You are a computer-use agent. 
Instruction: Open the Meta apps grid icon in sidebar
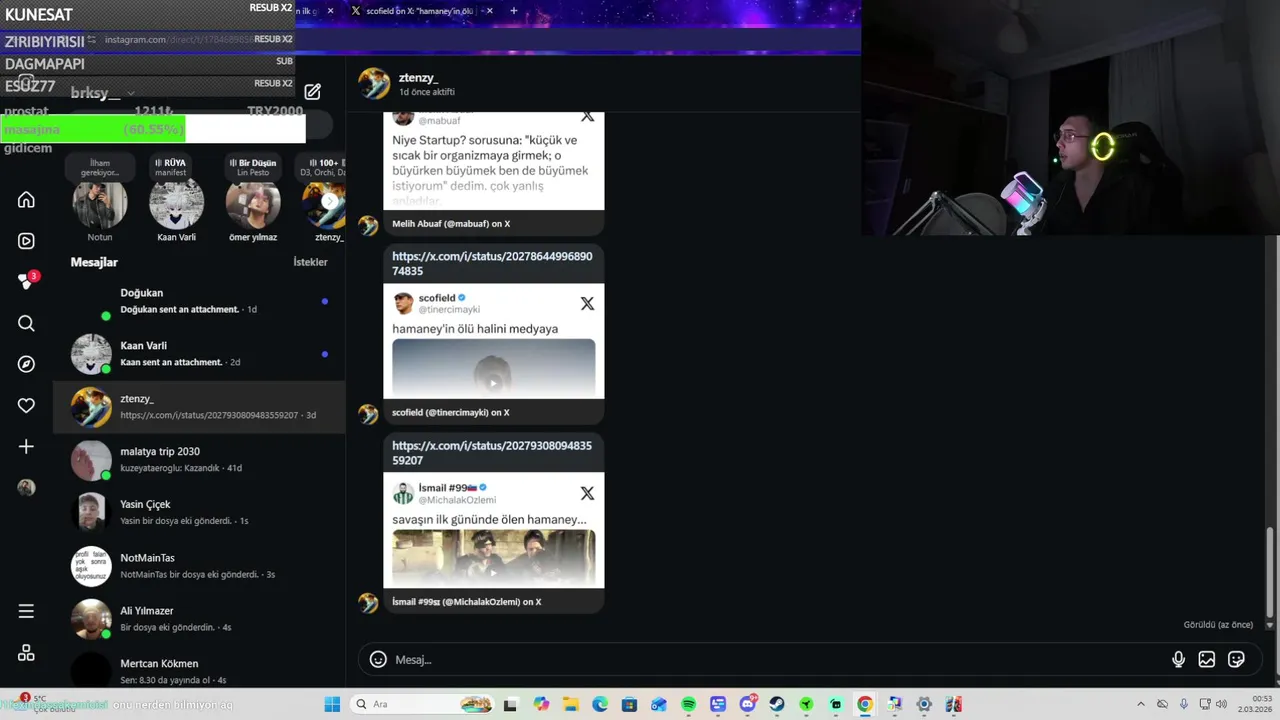[26, 652]
